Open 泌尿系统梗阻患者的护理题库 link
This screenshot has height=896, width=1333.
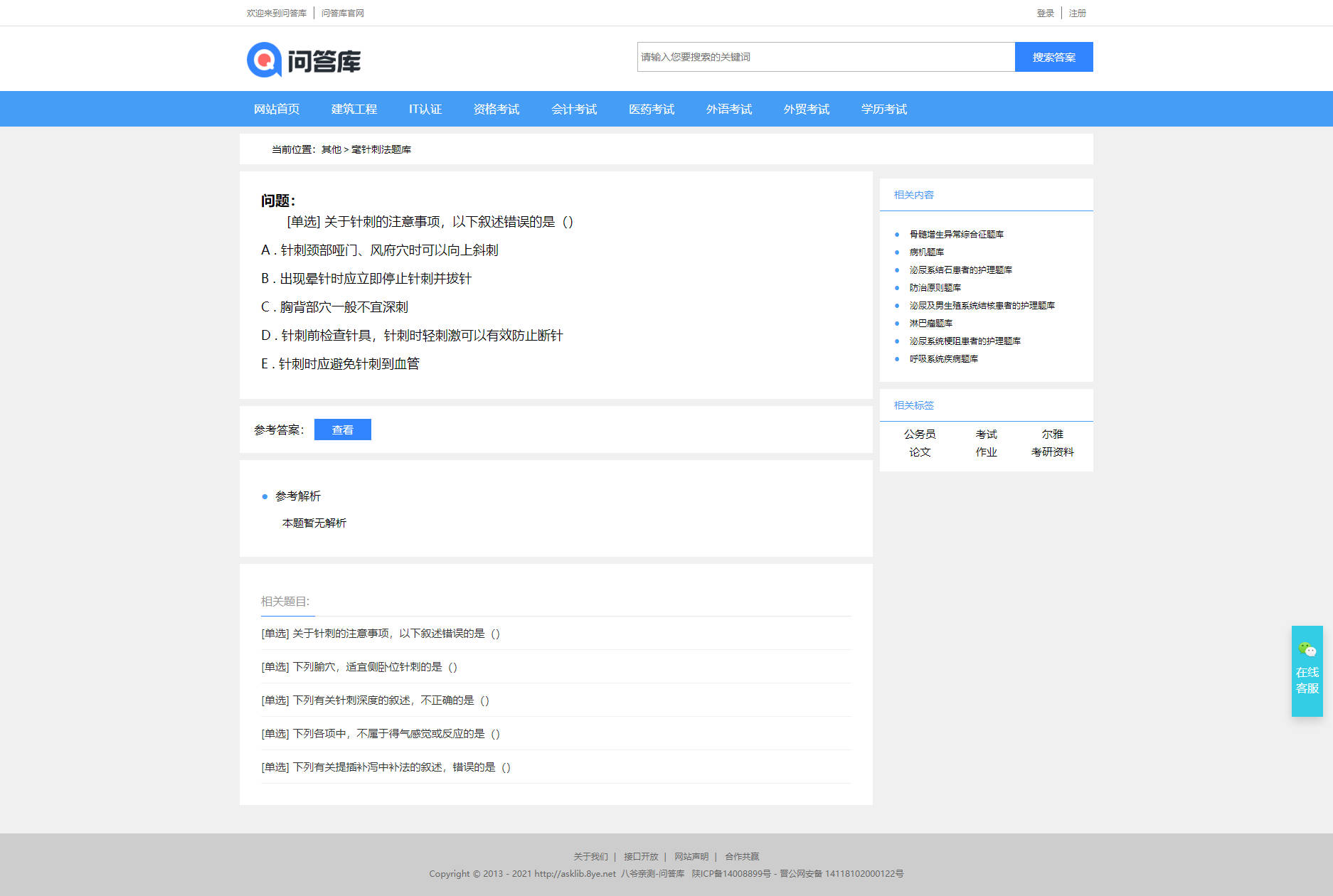coord(965,341)
